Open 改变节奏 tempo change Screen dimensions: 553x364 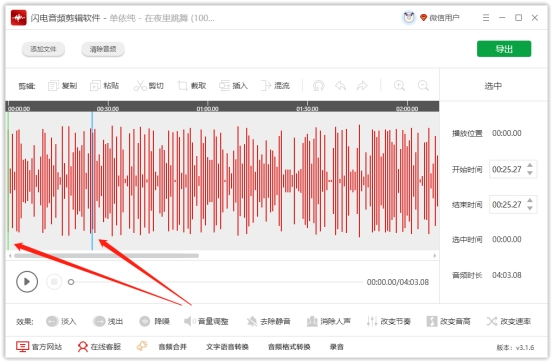coord(389,321)
